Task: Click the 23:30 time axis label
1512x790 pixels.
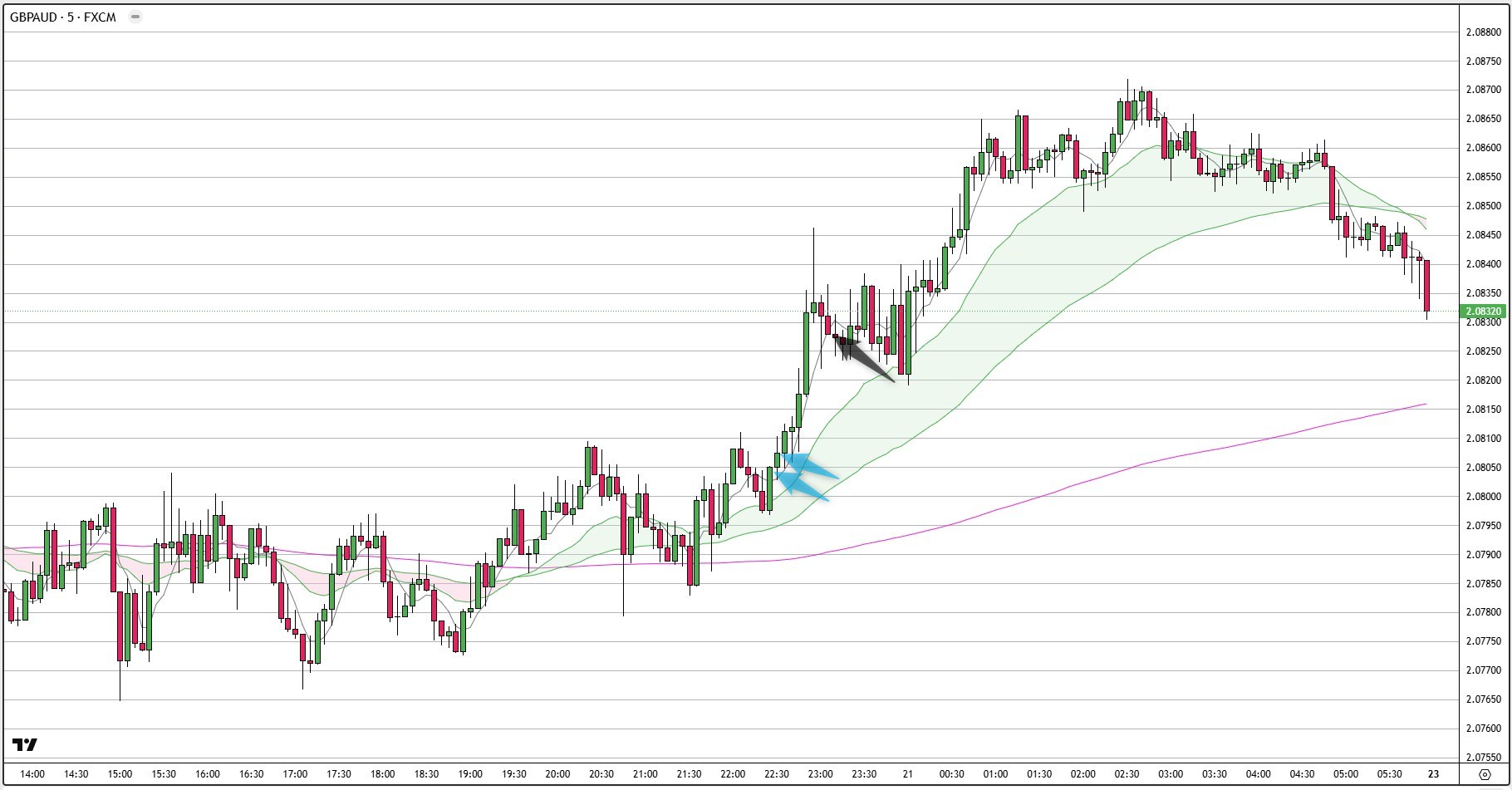Action: point(863,774)
